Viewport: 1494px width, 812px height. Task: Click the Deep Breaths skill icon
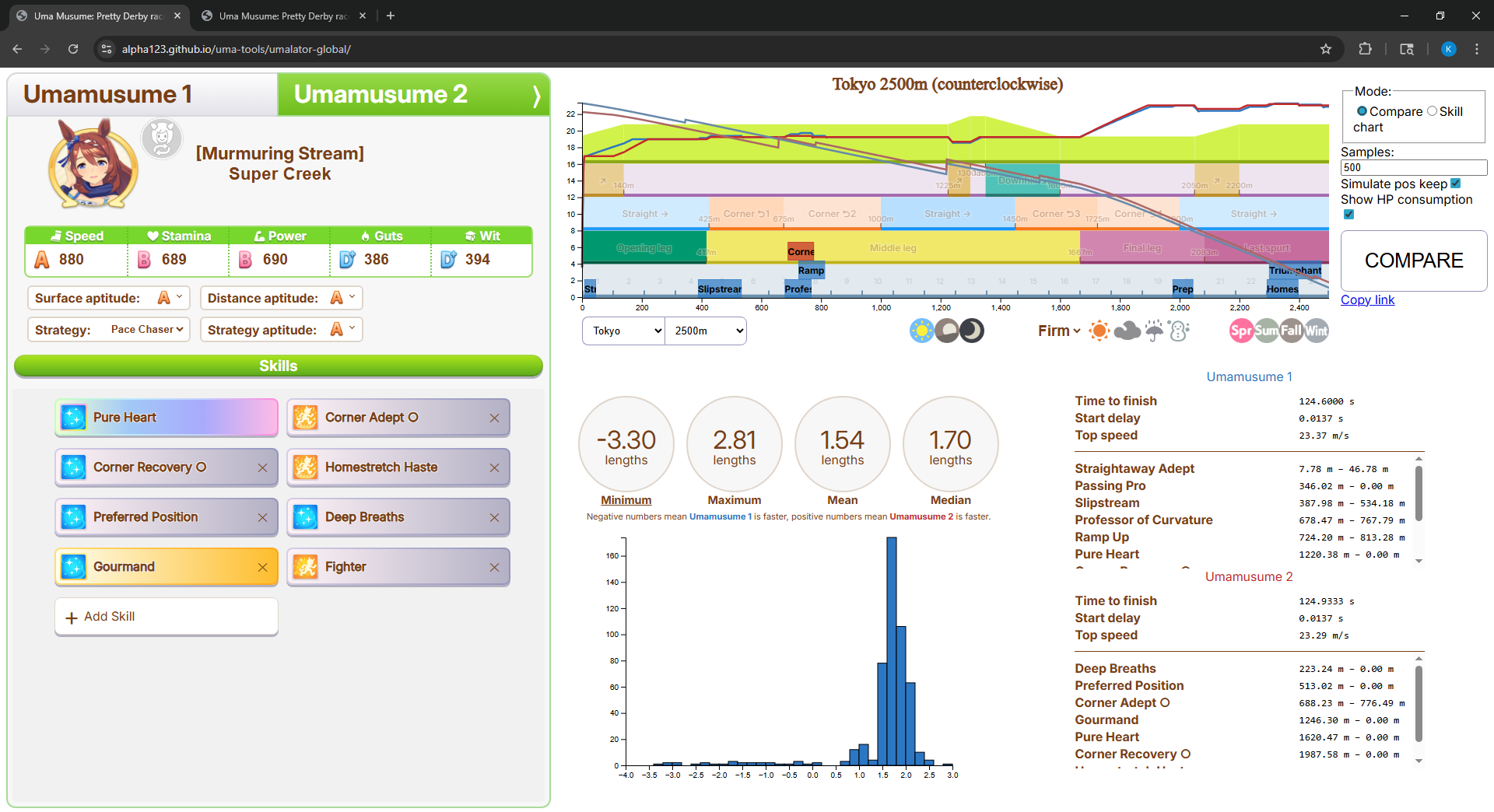[x=305, y=517]
